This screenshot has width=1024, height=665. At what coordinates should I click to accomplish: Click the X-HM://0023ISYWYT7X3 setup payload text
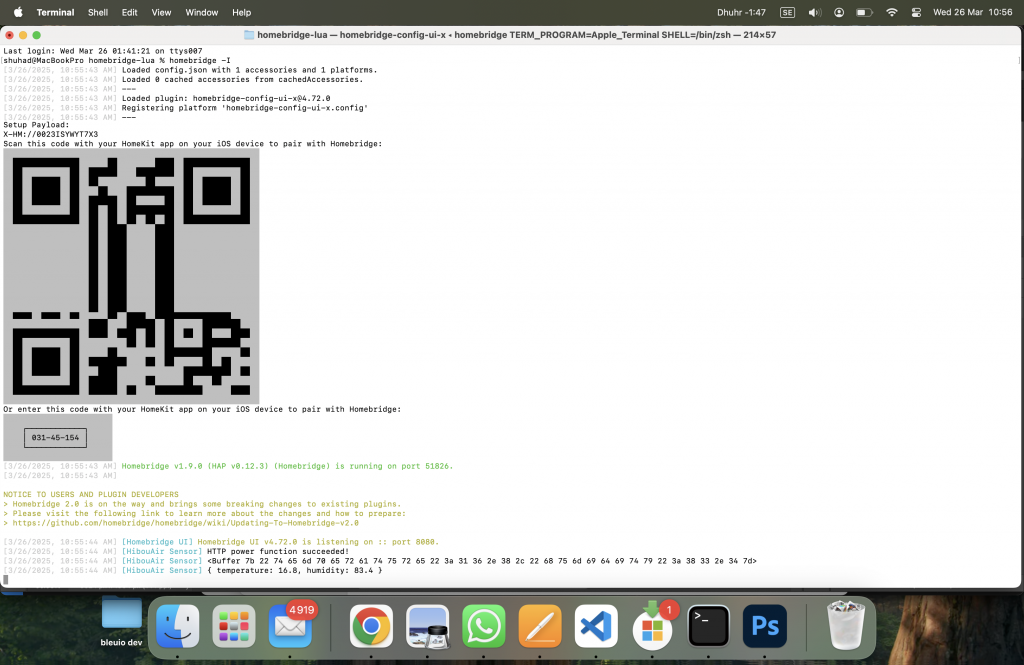(51, 134)
